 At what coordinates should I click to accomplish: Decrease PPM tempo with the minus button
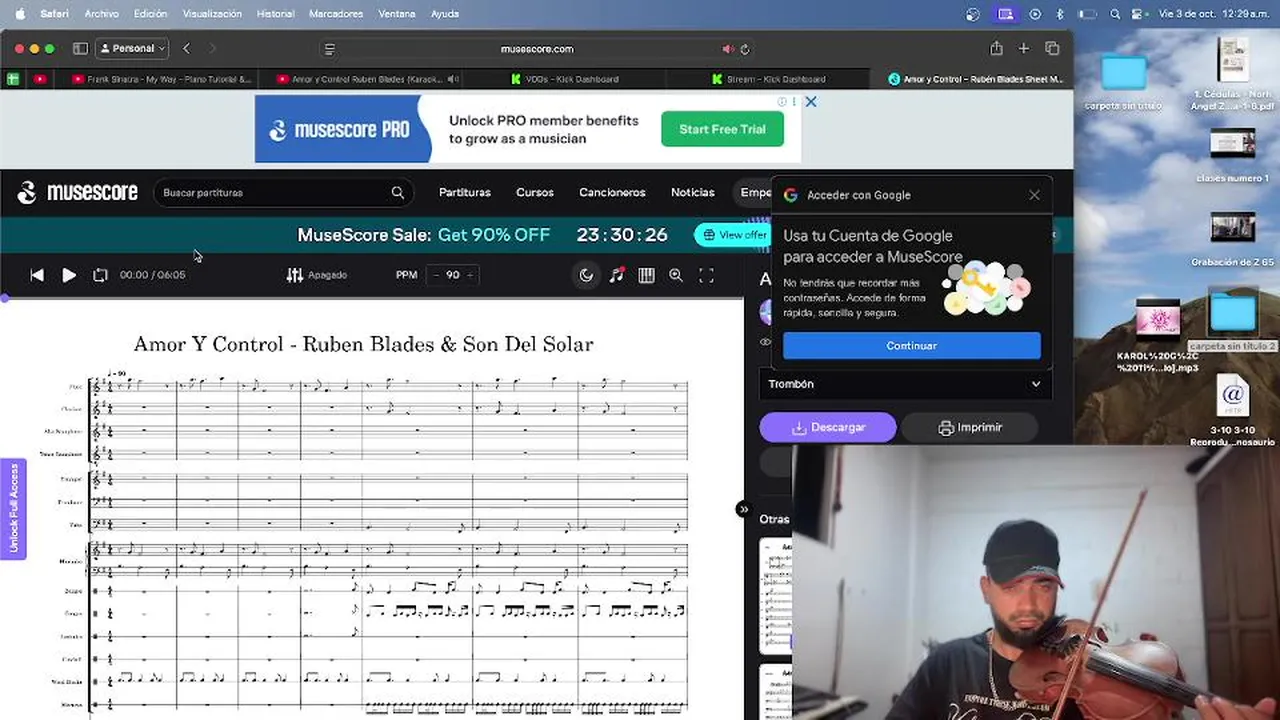point(436,275)
